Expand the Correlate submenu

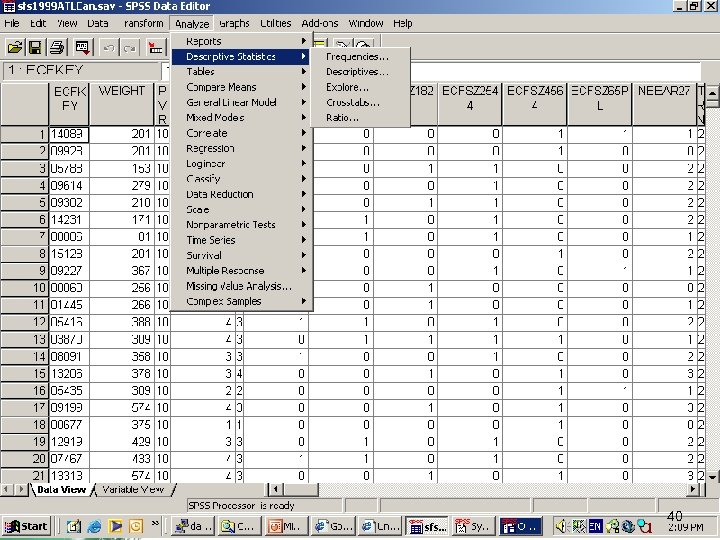click(242, 133)
